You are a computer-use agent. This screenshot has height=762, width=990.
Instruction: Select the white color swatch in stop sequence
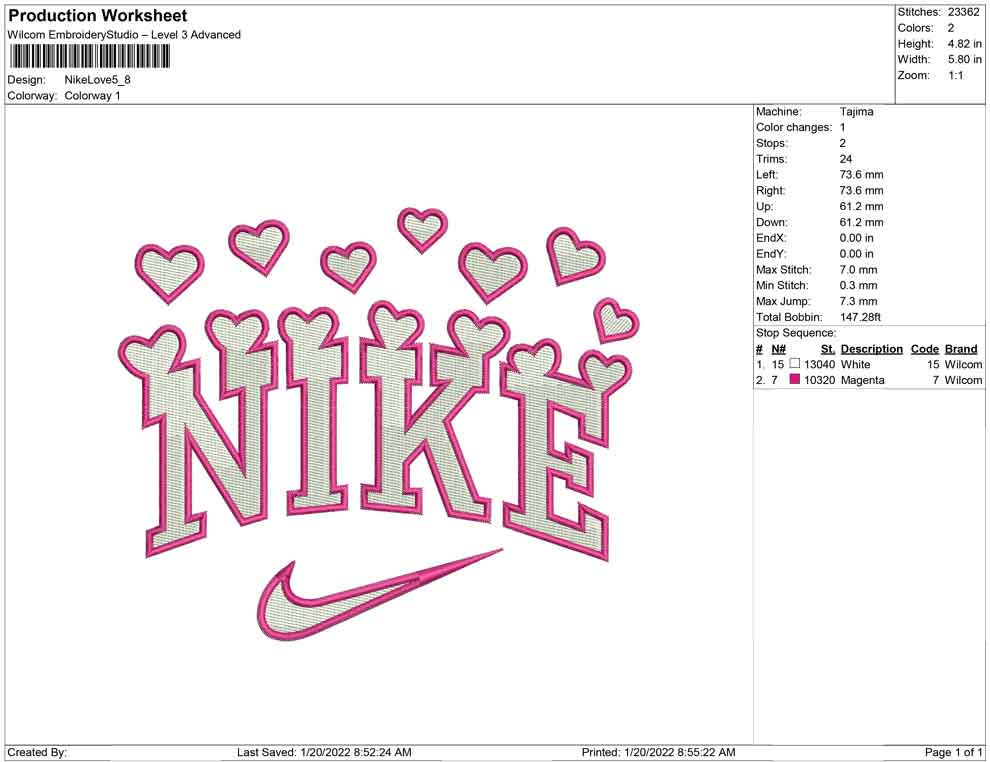795,364
